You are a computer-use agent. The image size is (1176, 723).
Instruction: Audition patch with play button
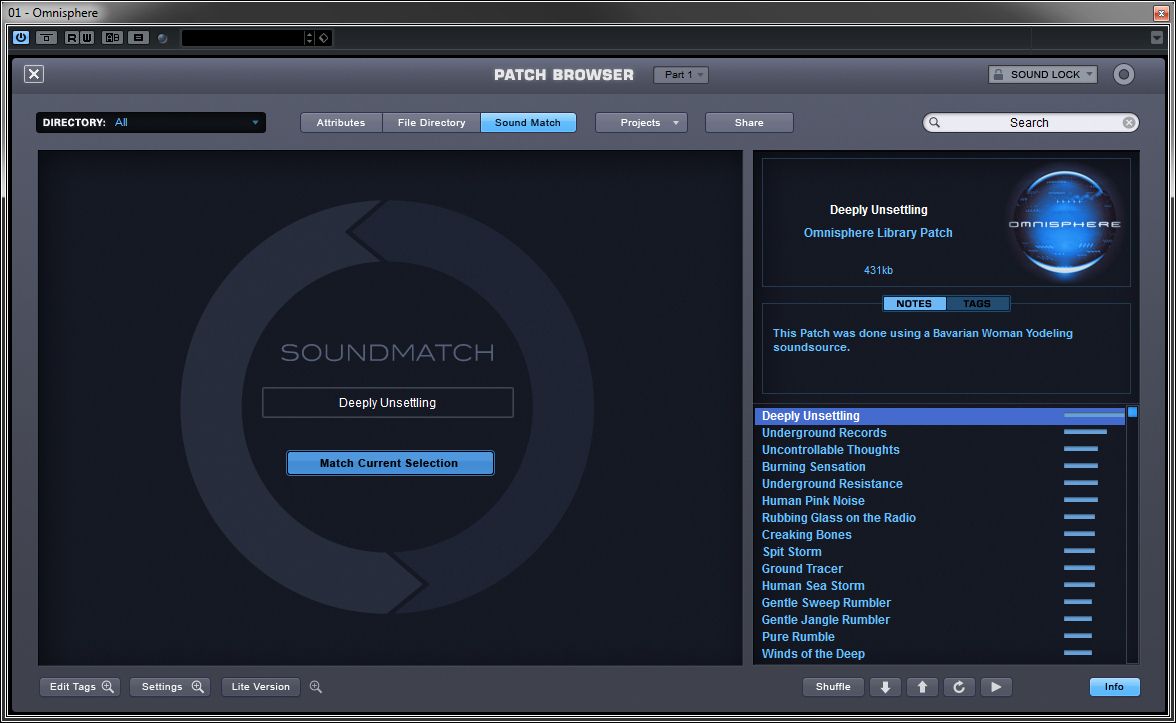click(x=996, y=687)
